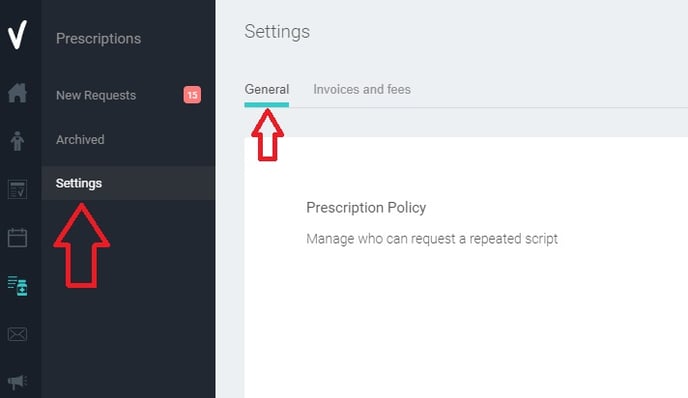Click the Settings page title
688x398 pixels.
pyautogui.click(x=277, y=32)
